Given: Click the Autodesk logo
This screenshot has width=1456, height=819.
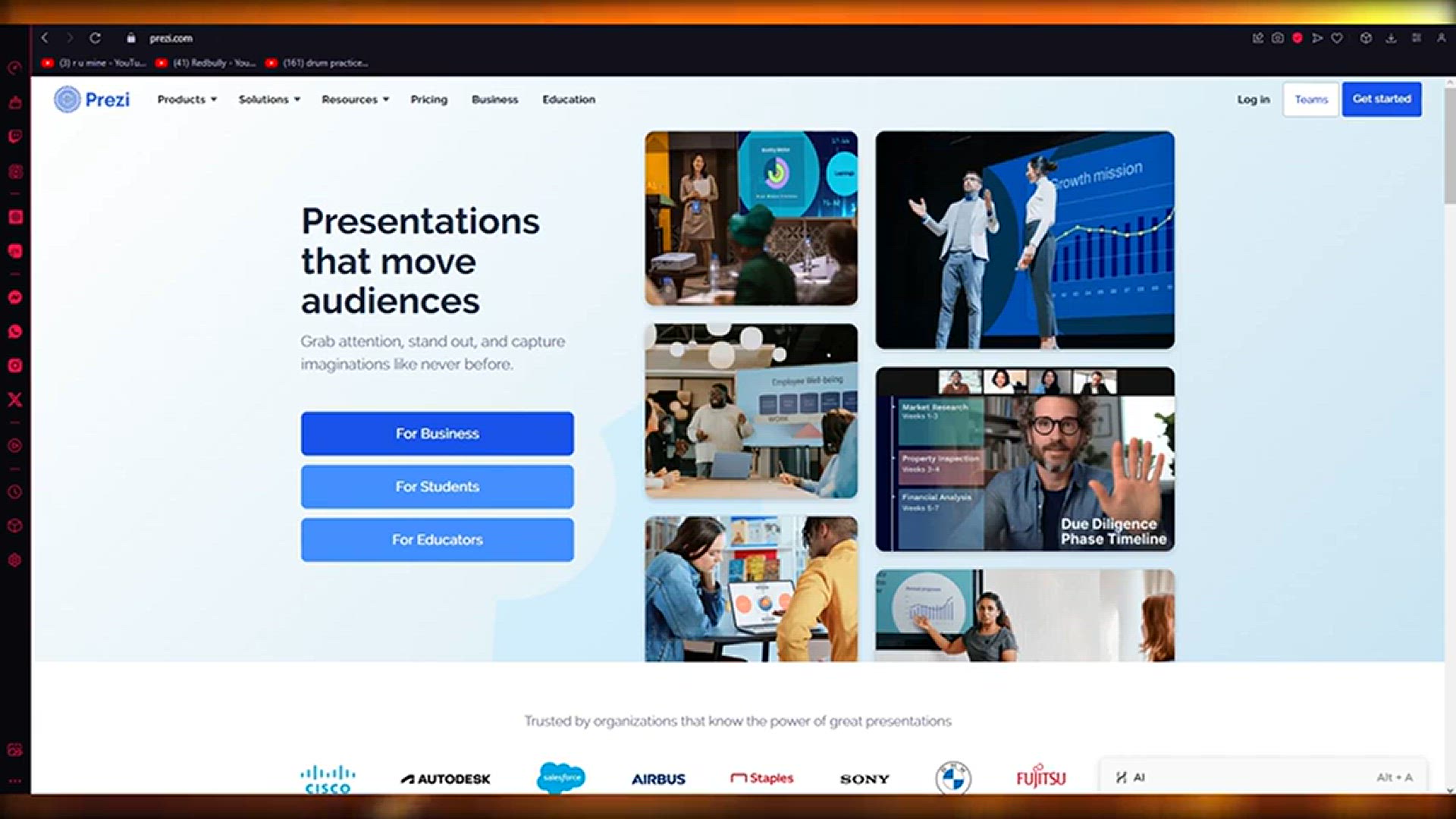Looking at the screenshot, I should (446, 779).
